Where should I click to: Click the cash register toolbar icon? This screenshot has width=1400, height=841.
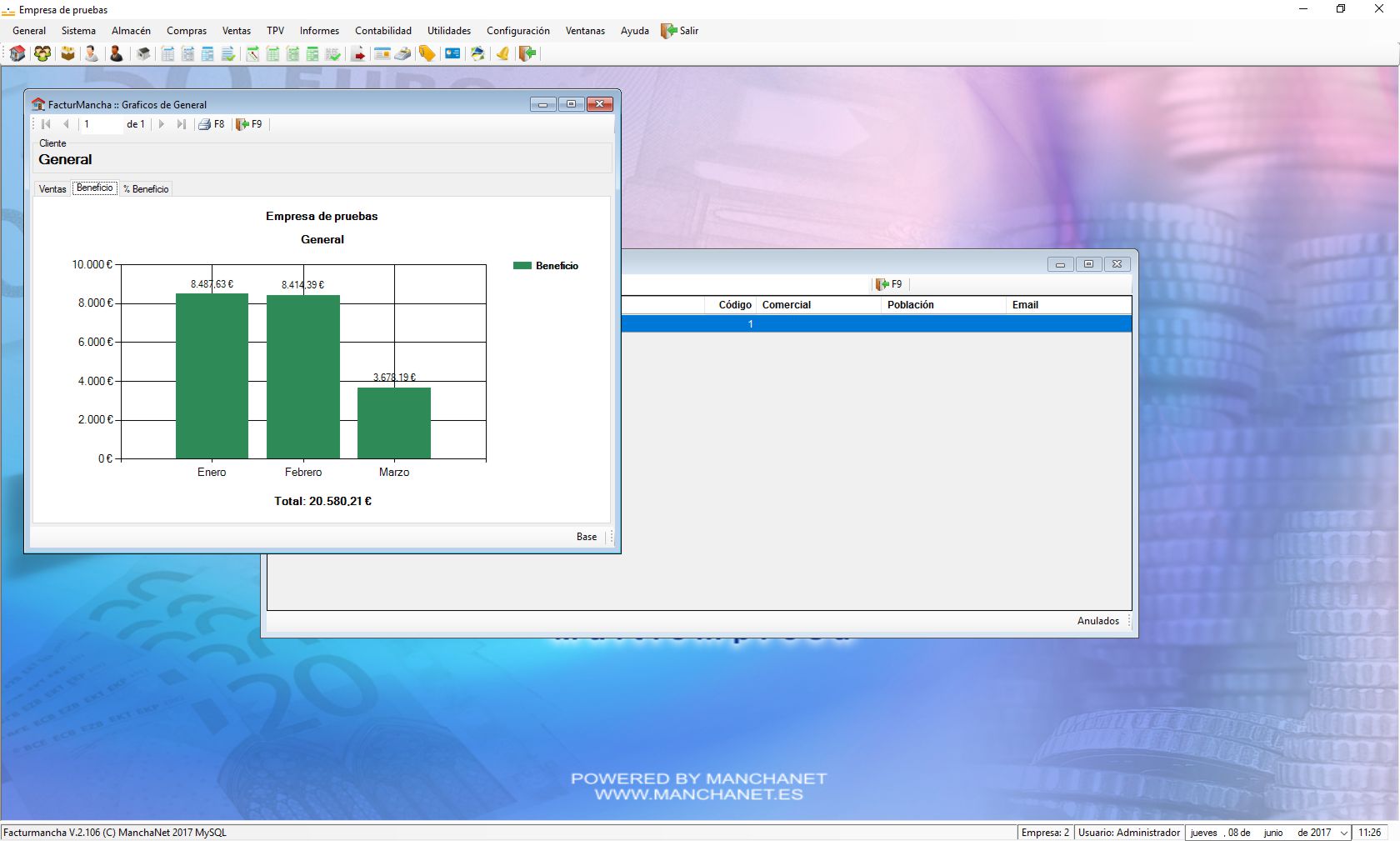(402, 54)
